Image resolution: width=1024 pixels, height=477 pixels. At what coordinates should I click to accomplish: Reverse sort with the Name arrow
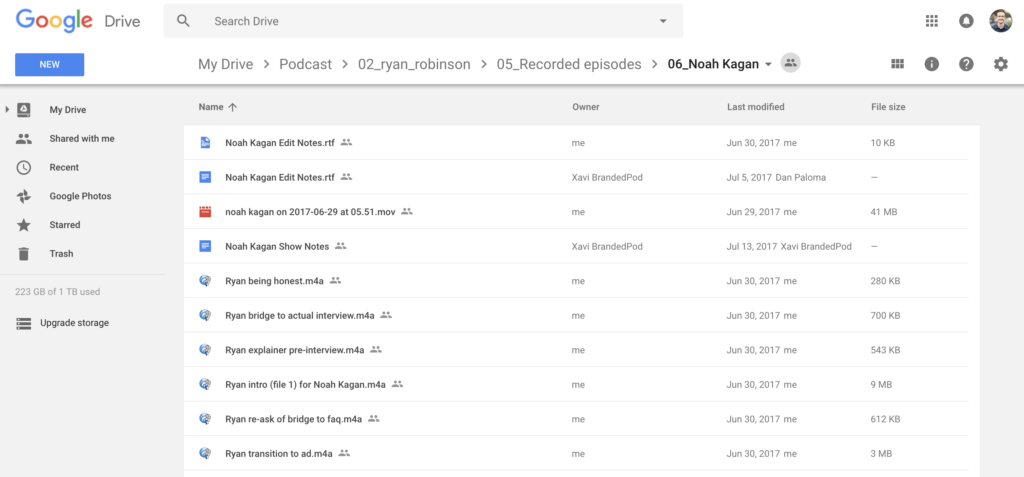point(232,107)
